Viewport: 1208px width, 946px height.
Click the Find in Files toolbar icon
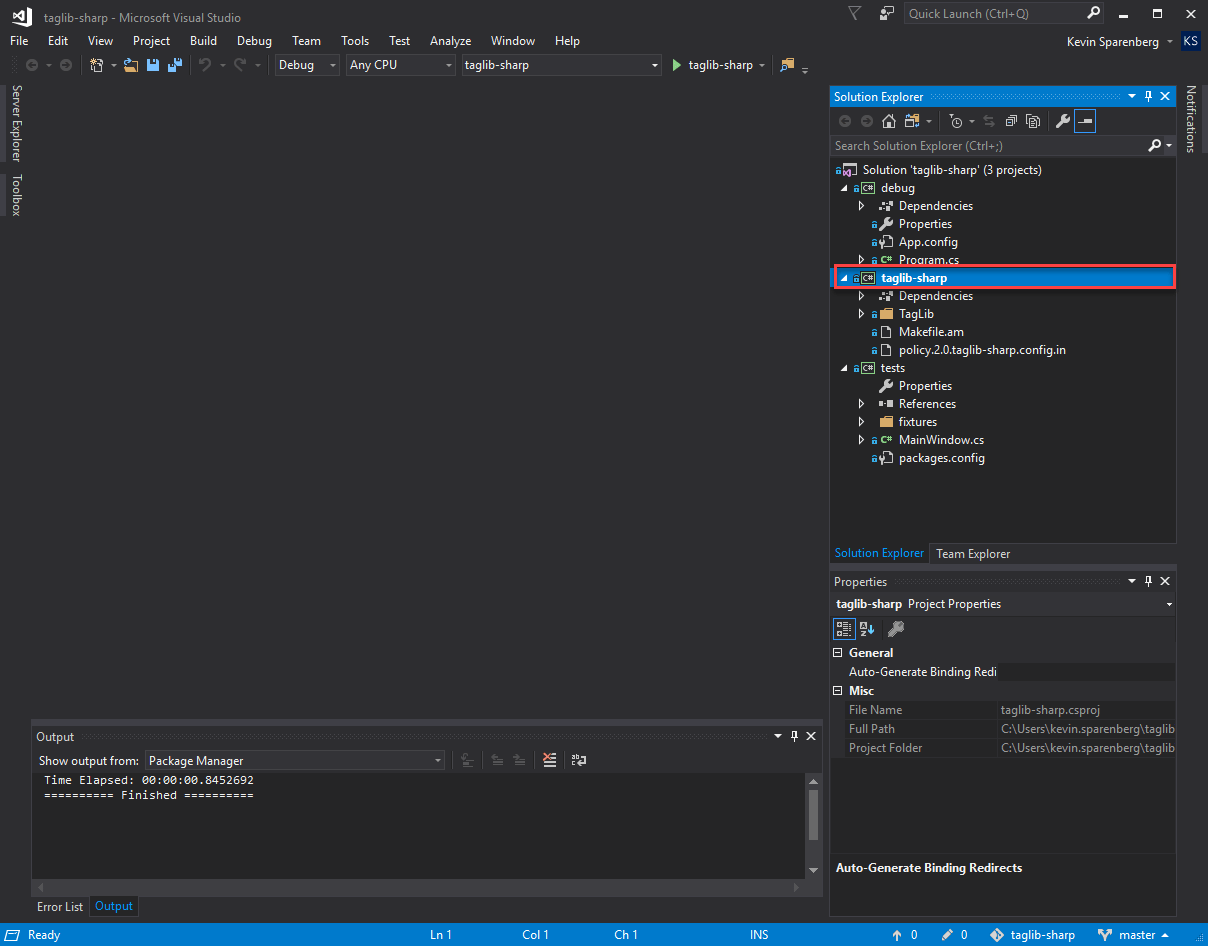point(787,65)
